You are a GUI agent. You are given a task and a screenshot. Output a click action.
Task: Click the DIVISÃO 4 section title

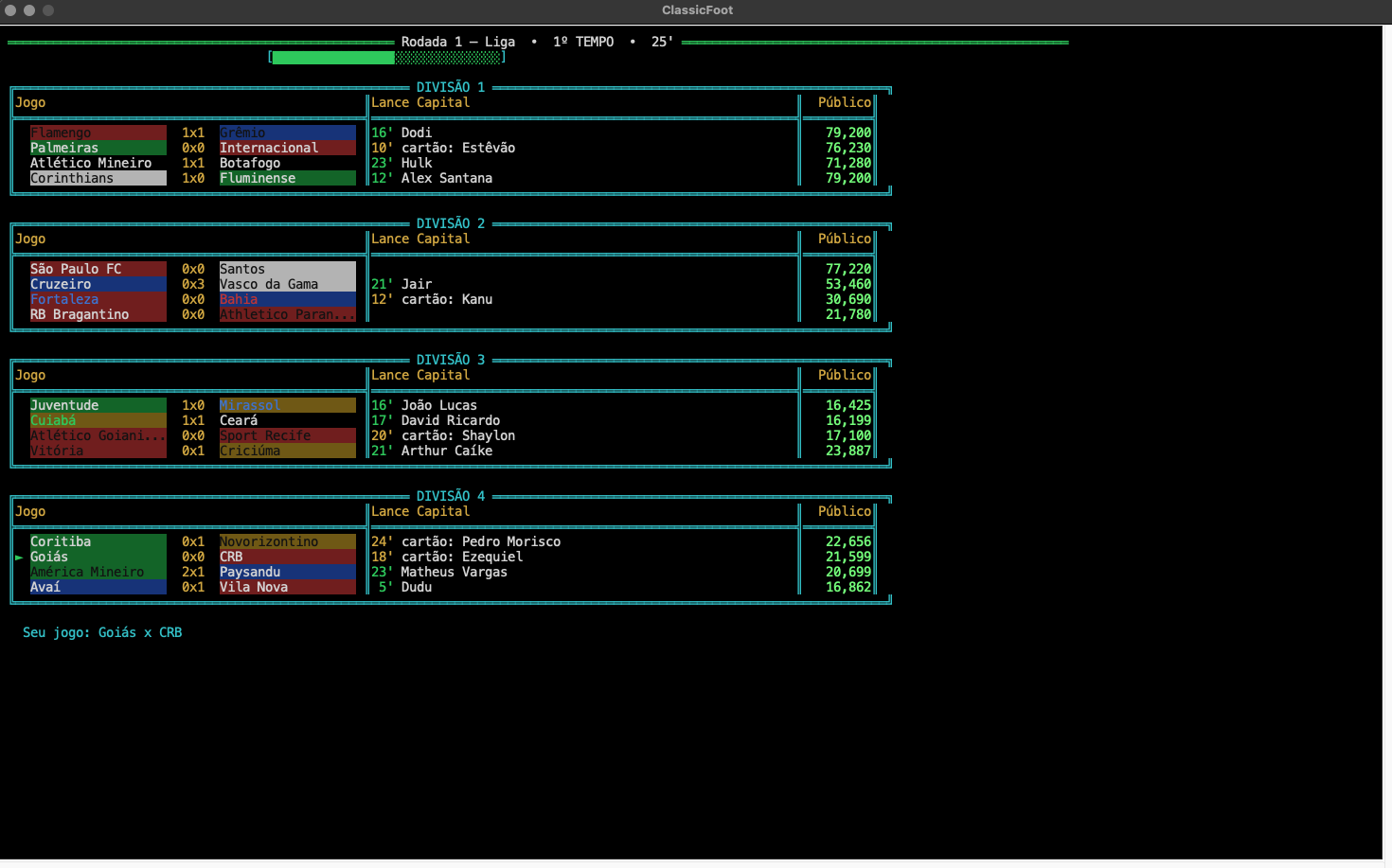pos(451,496)
